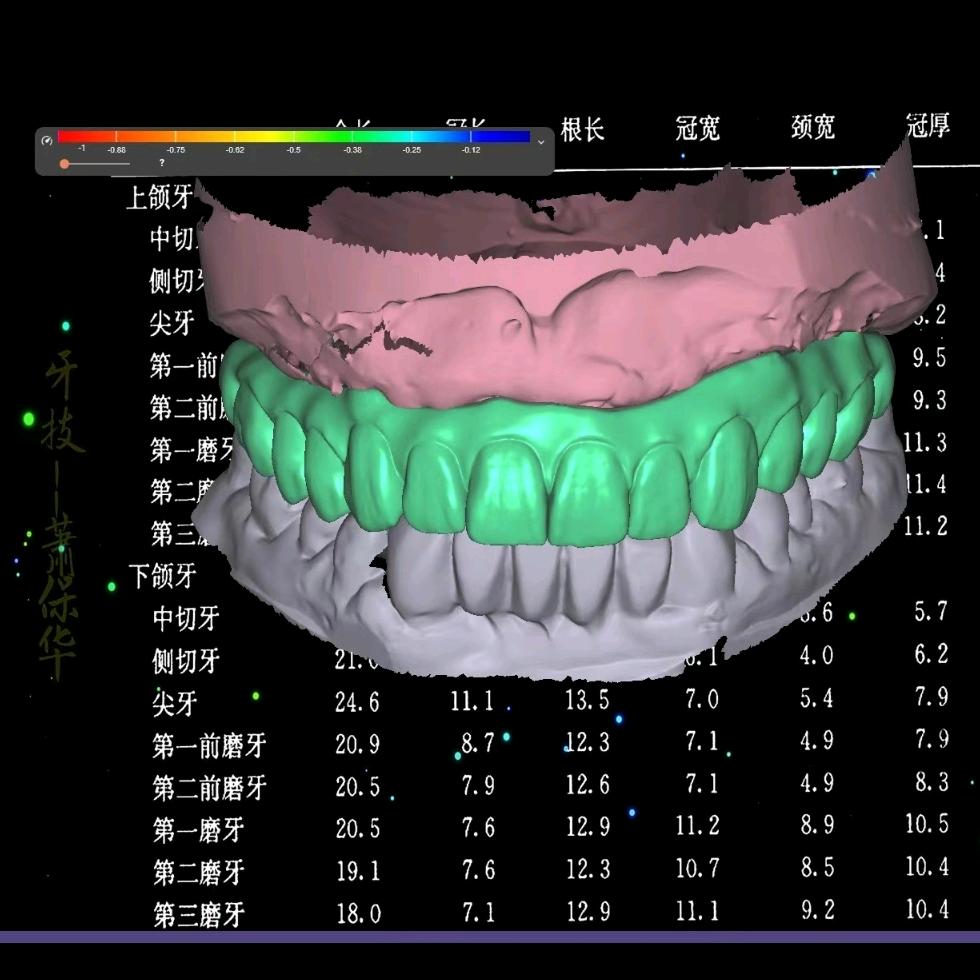Expand the color scale panel chevron

click(x=541, y=142)
